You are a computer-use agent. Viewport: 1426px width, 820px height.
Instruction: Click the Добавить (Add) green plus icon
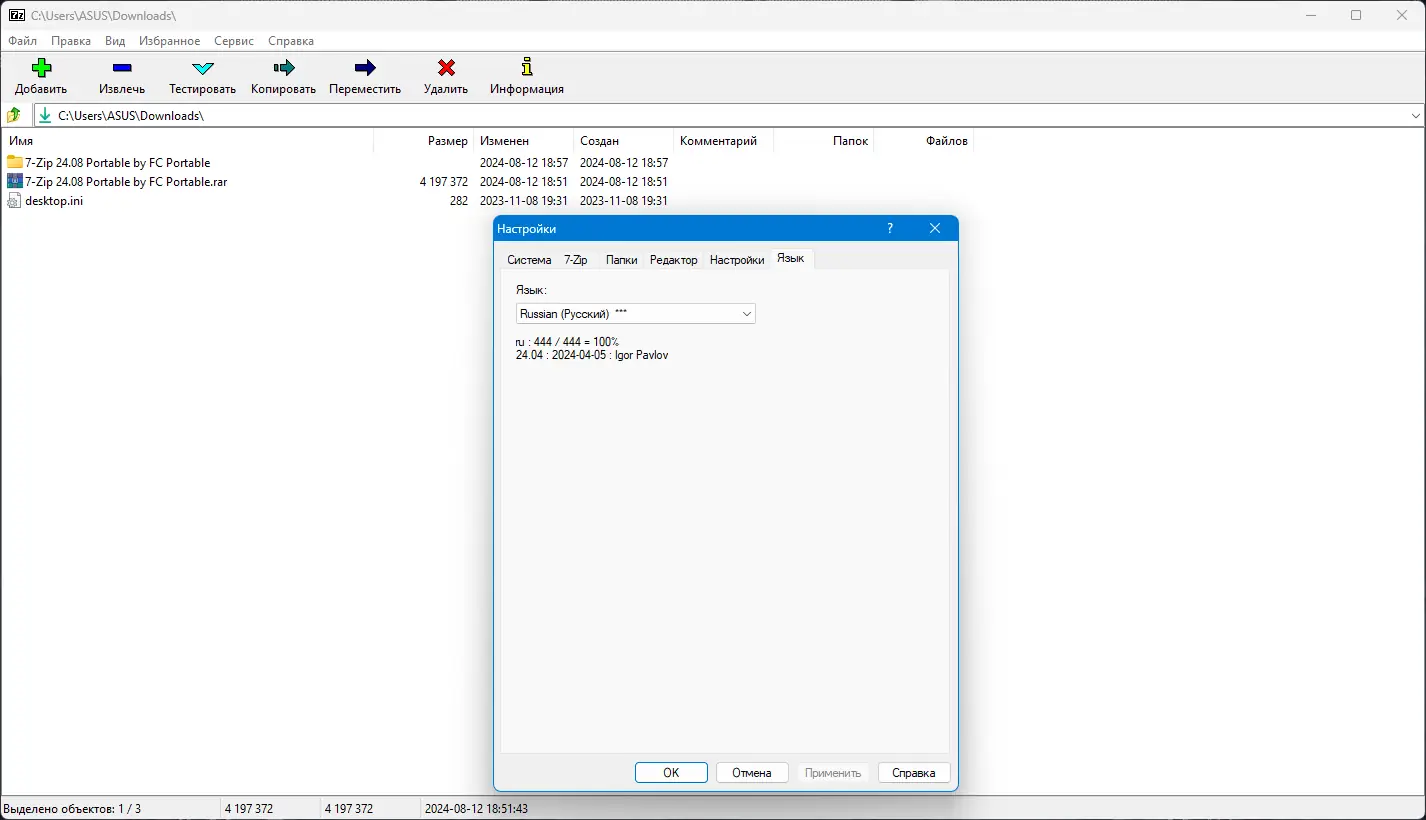coord(41,68)
